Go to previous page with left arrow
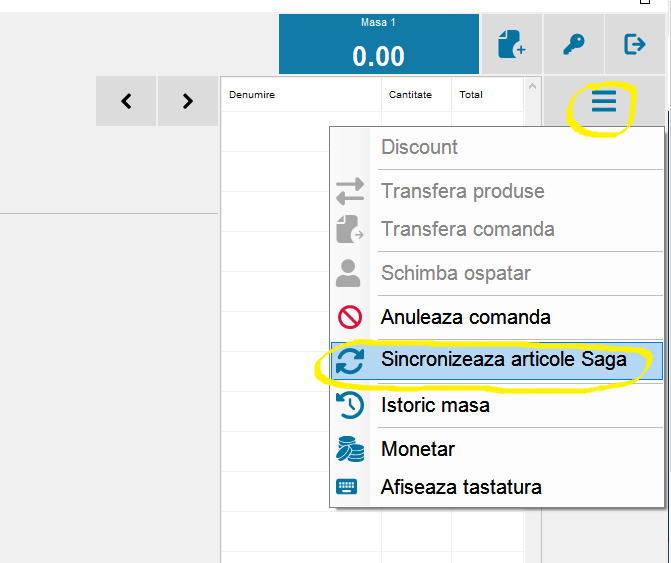This screenshot has width=671, height=563. (x=126, y=101)
